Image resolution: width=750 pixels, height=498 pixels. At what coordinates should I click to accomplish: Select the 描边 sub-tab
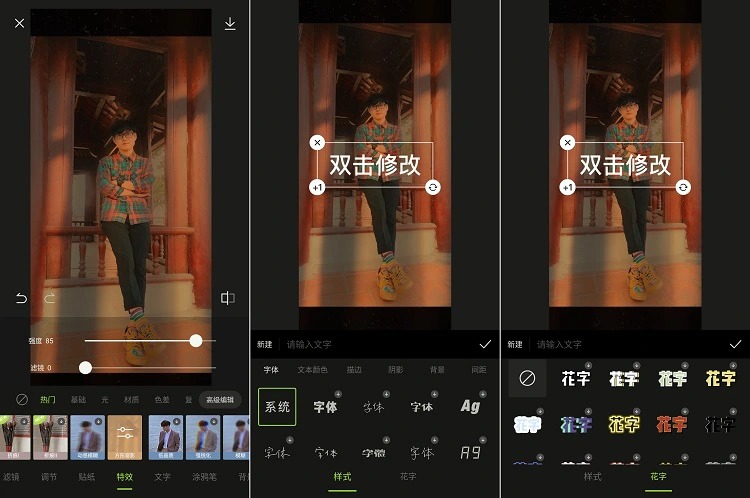coord(354,369)
